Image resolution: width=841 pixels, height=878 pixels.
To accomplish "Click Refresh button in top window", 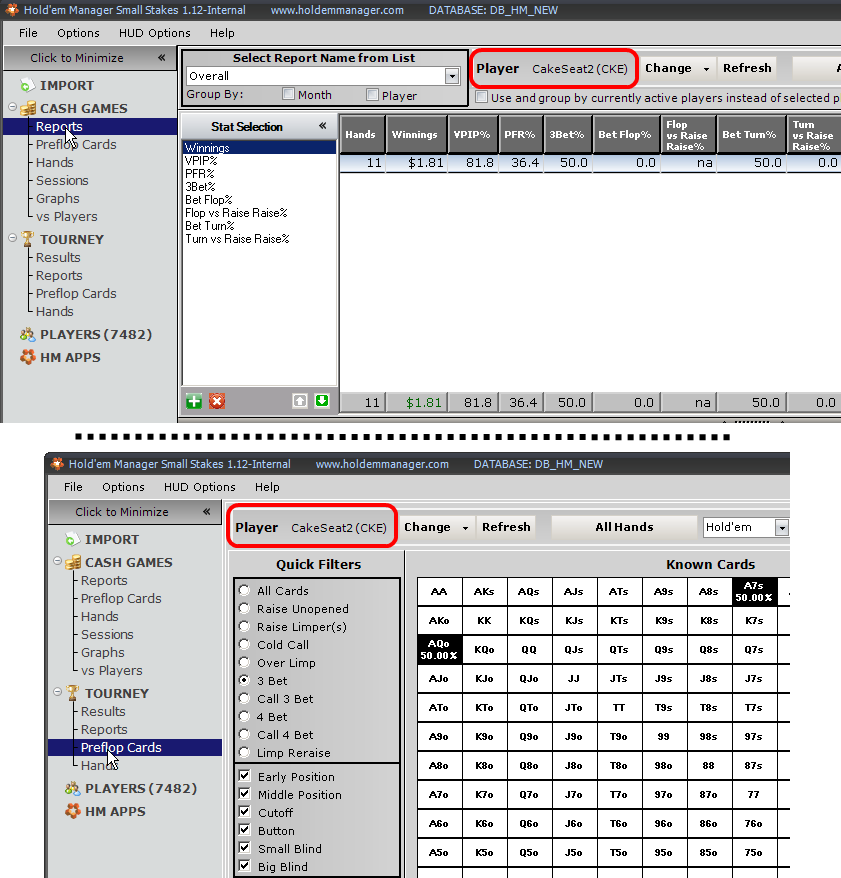I will 747,68.
